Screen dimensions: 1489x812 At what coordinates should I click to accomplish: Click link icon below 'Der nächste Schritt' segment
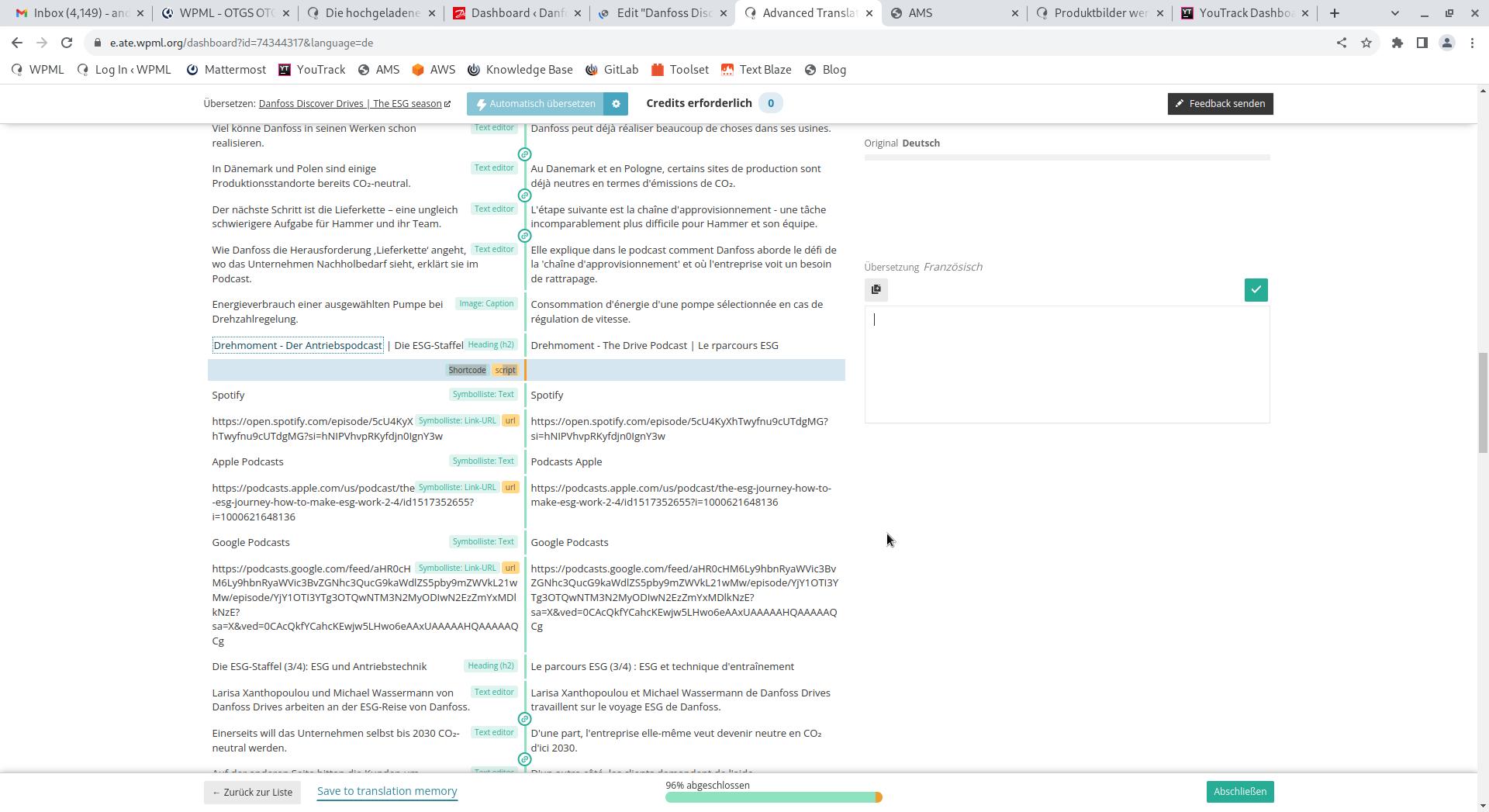(524, 236)
